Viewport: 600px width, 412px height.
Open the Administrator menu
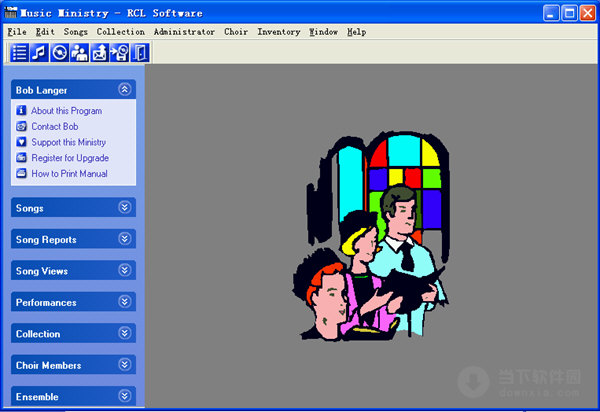(x=184, y=32)
